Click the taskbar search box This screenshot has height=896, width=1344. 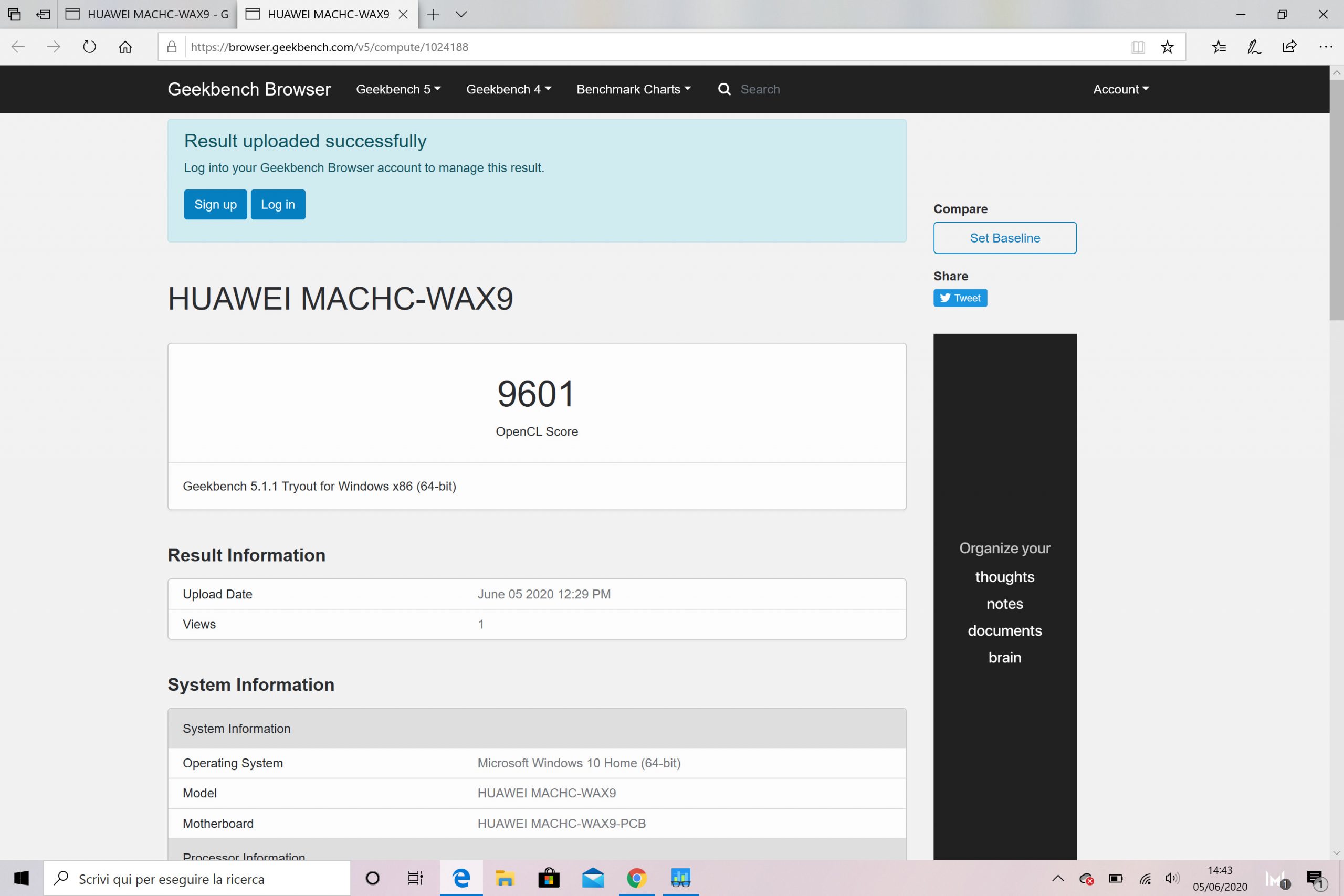(197, 878)
